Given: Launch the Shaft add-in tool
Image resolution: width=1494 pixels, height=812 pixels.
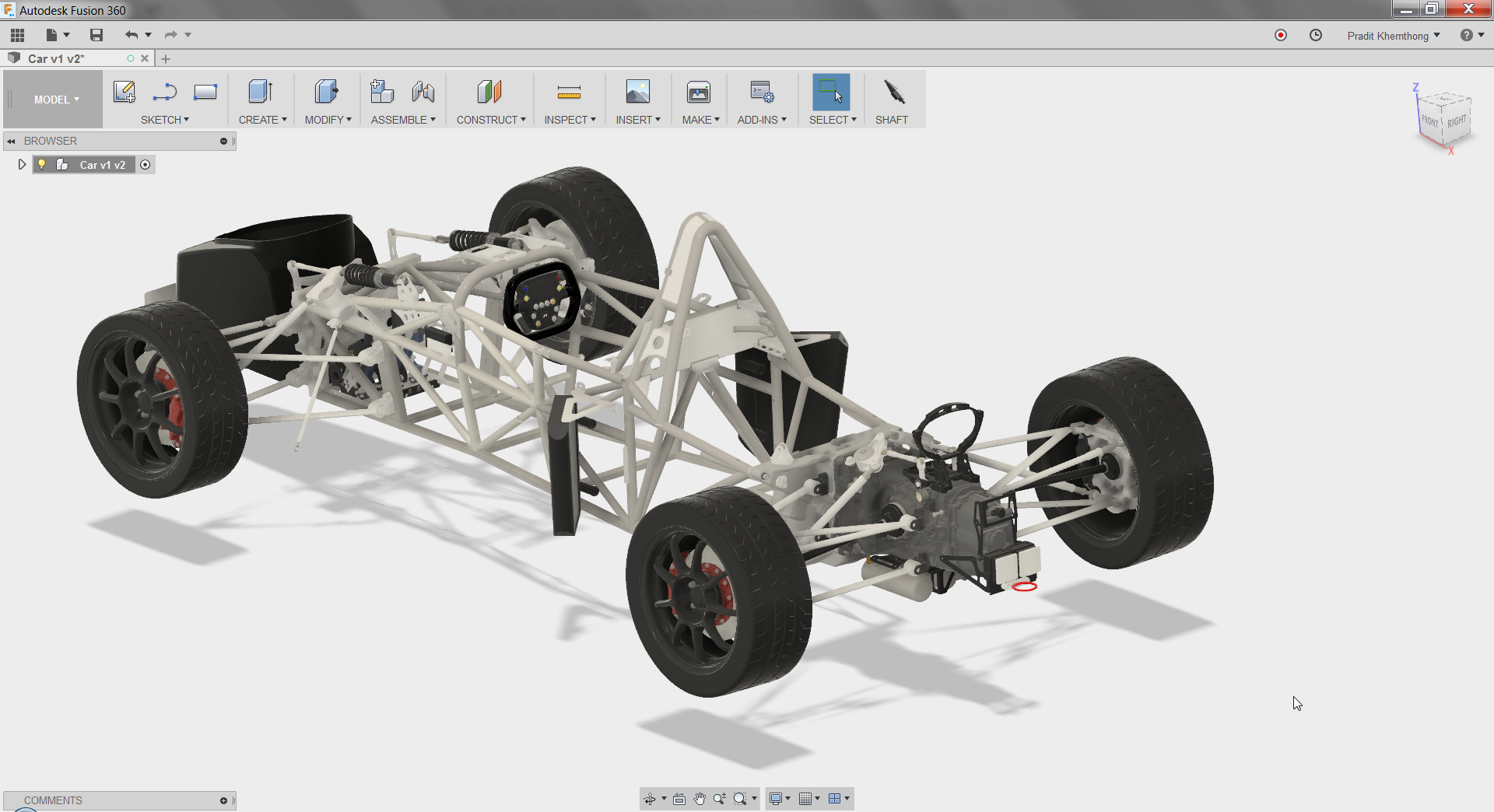Looking at the screenshot, I should click(x=892, y=93).
